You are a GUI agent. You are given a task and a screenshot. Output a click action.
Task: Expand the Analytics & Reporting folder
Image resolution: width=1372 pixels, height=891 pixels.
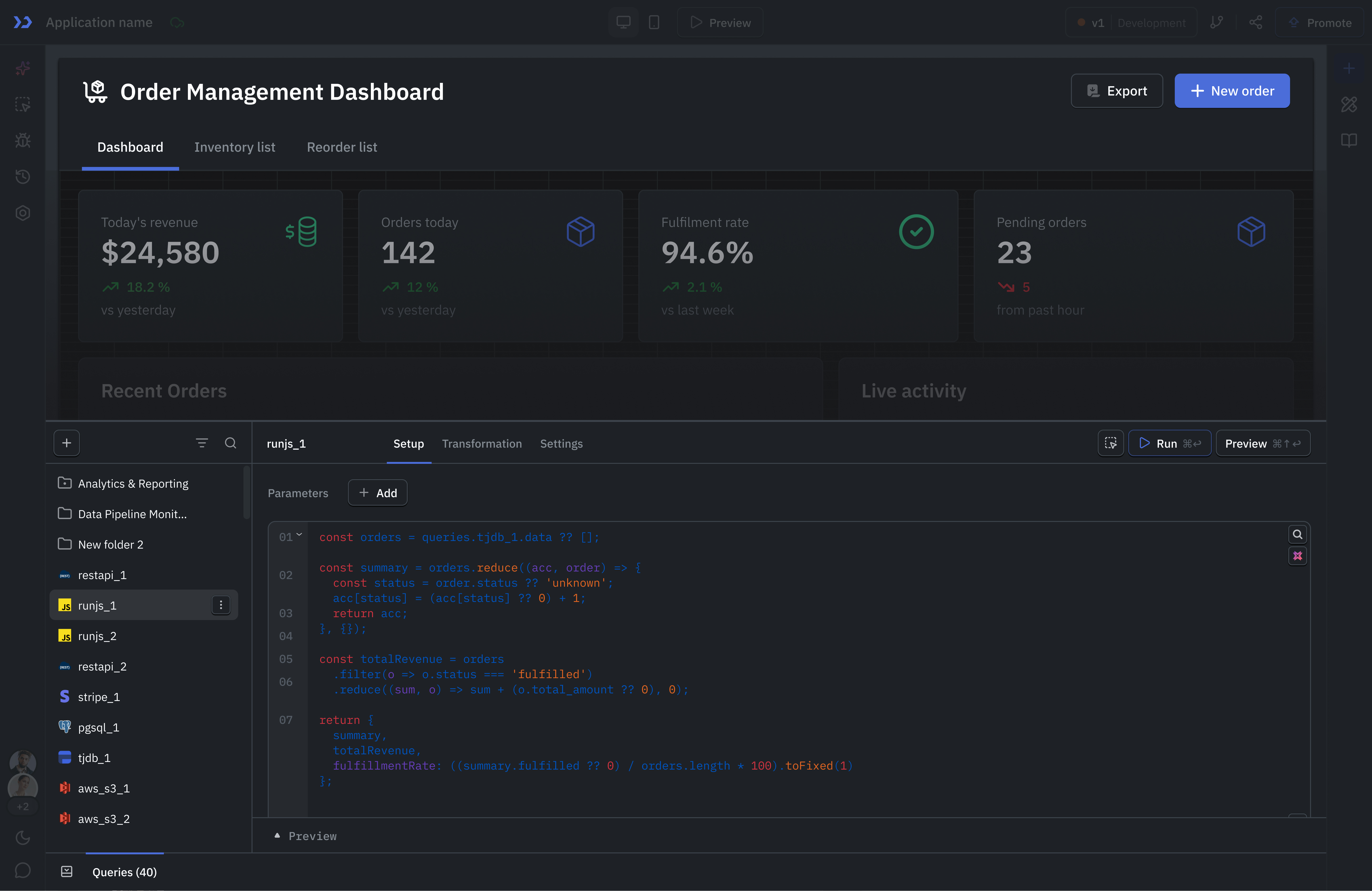[x=133, y=484]
